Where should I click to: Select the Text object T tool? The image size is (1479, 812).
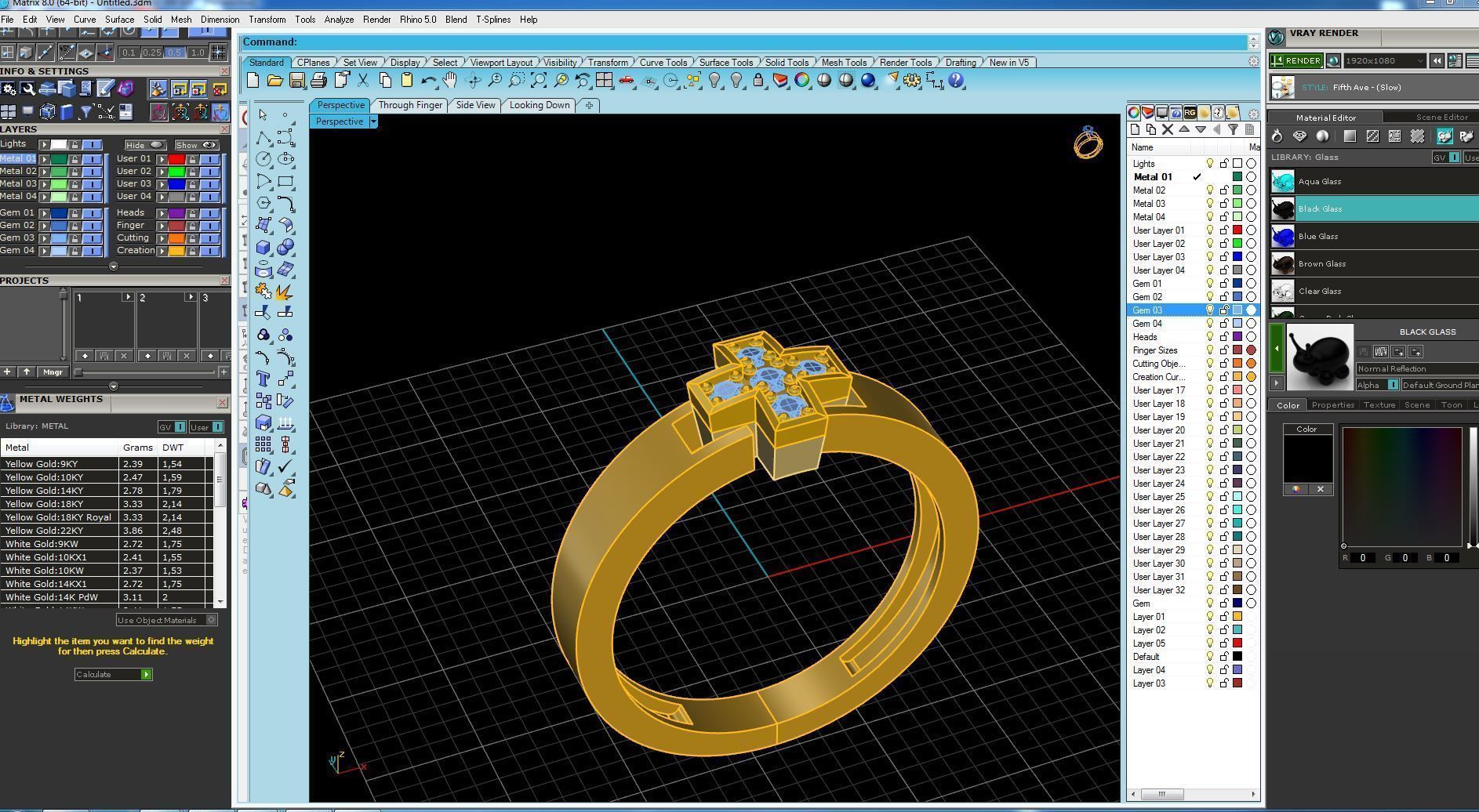(x=263, y=379)
